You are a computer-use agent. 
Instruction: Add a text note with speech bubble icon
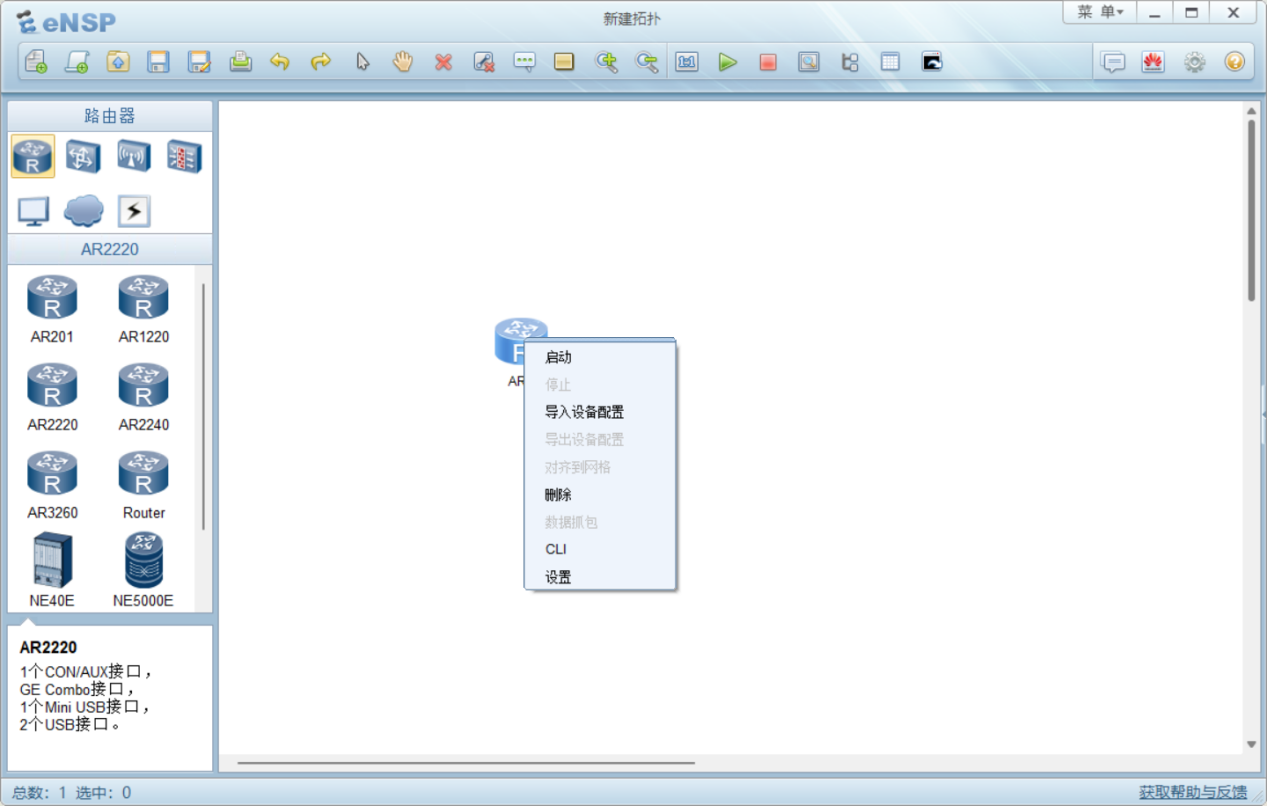coord(524,62)
